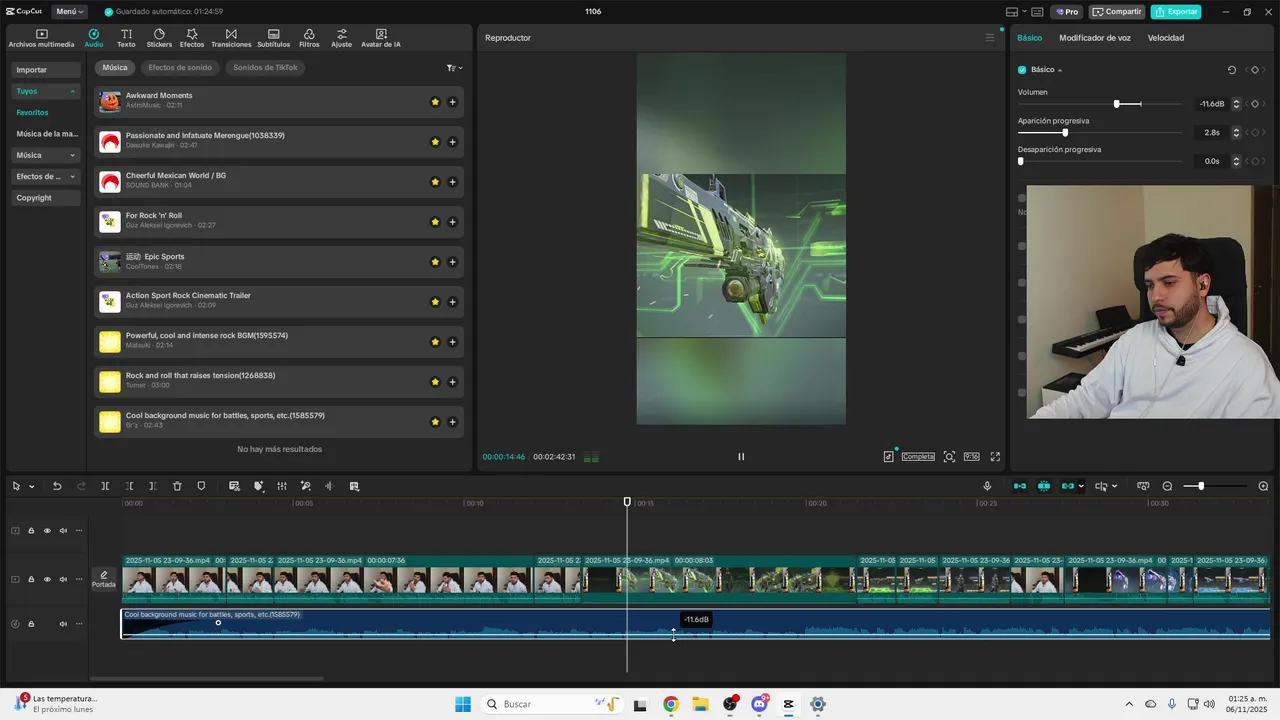Click the Exportar button

pyautogui.click(x=1176, y=12)
